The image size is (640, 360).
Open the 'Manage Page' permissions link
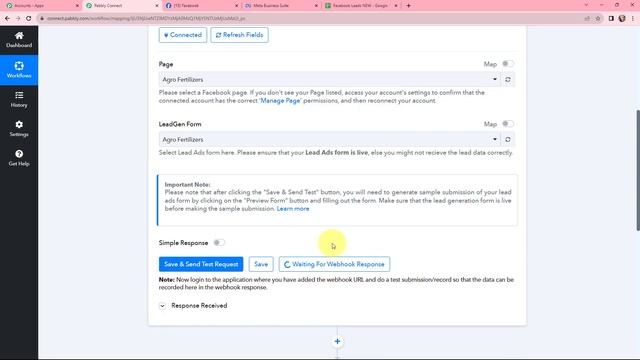(280, 101)
